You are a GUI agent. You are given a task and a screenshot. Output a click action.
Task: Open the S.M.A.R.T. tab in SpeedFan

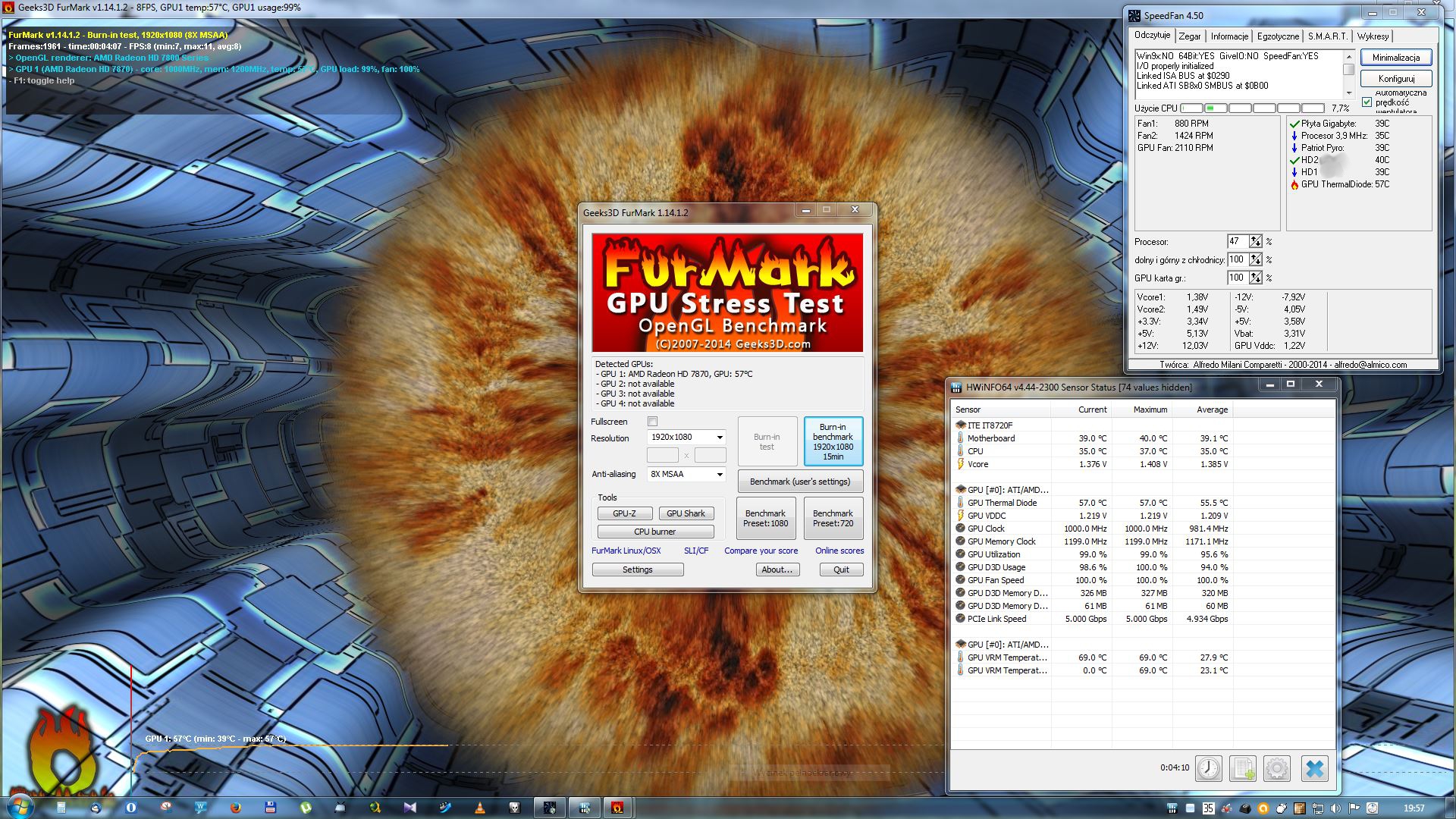click(x=1327, y=36)
